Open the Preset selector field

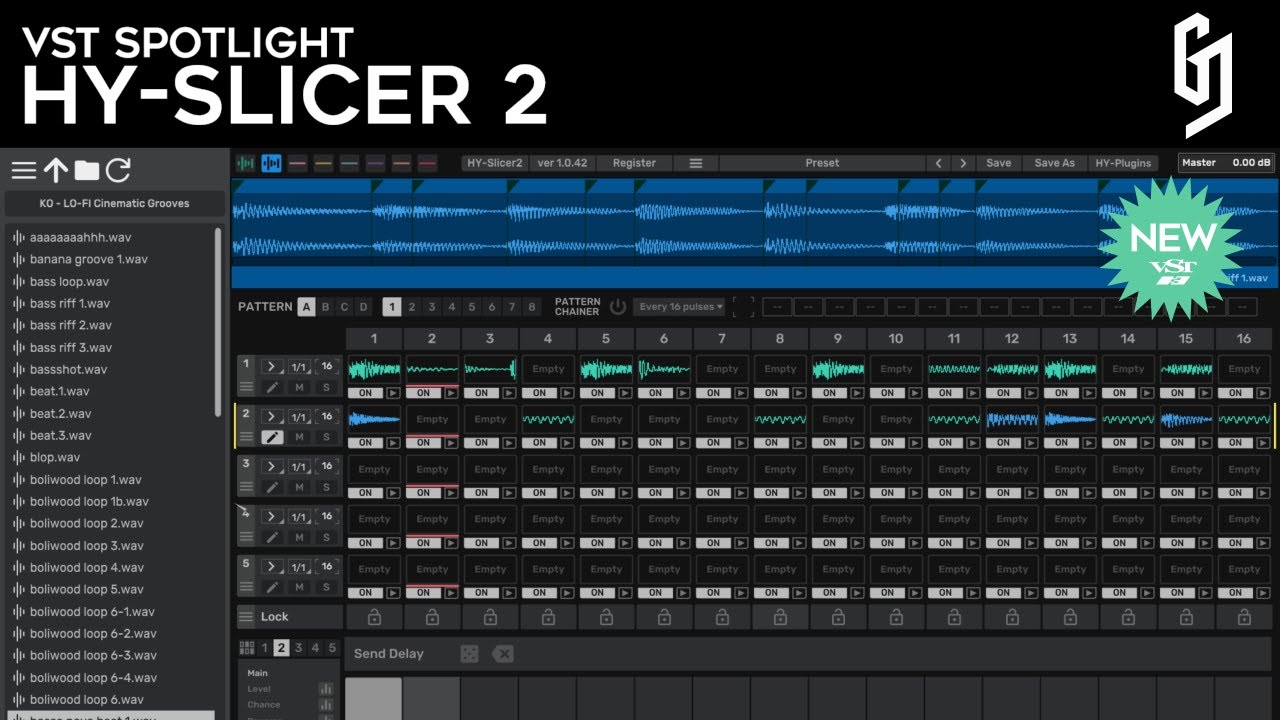(x=822, y=163)
